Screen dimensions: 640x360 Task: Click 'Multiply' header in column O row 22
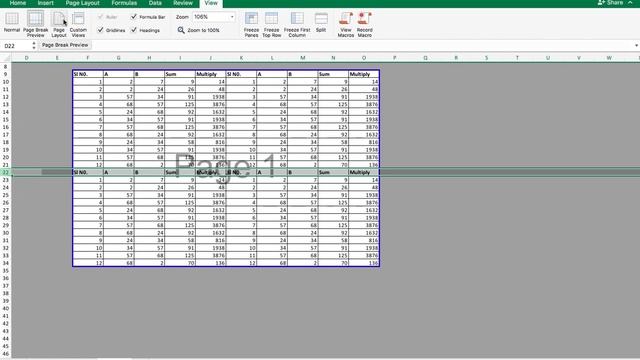click(364, 172)
